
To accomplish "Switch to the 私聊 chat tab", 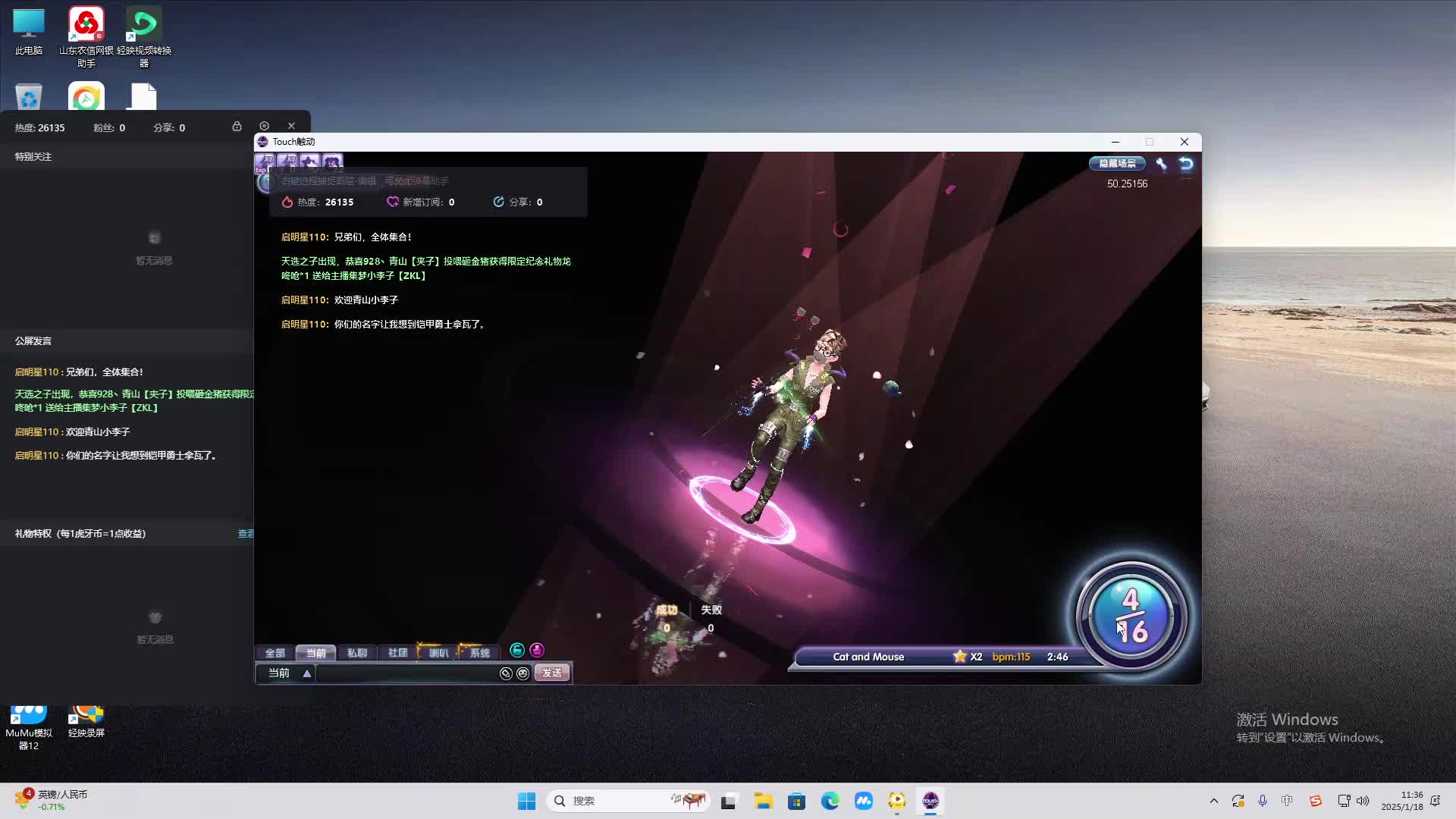I will point(356,653).
